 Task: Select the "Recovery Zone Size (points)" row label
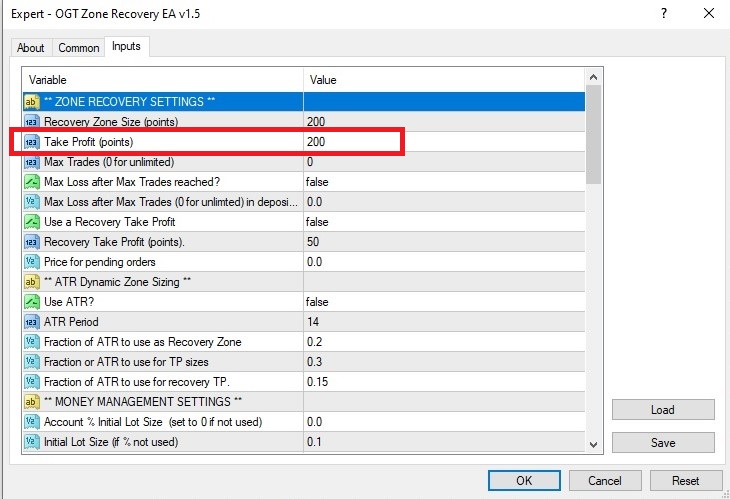point(111,121)
